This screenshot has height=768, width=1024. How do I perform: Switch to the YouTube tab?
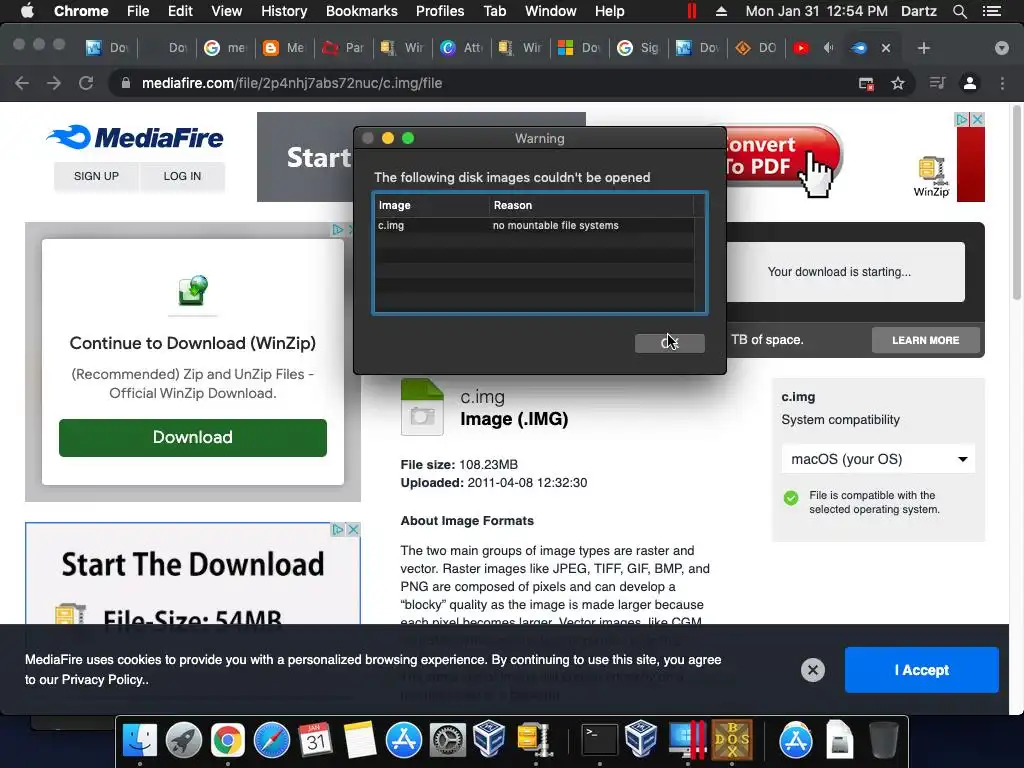[801, 48]
